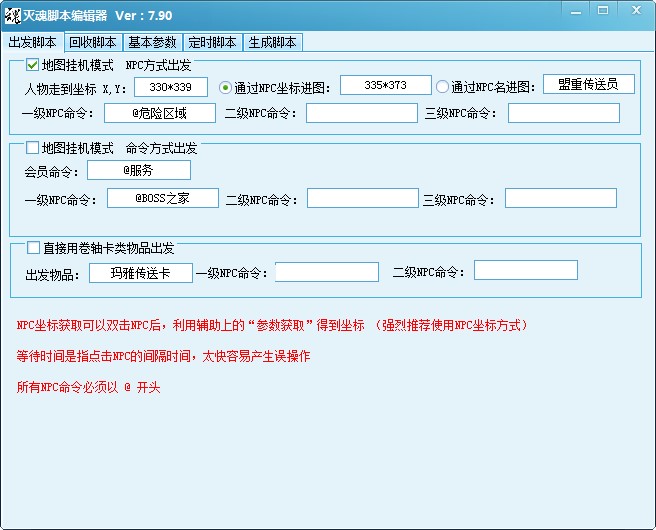Close the 灭魂脚本编辑器 window
656x530 pixels.
point(636,10)
